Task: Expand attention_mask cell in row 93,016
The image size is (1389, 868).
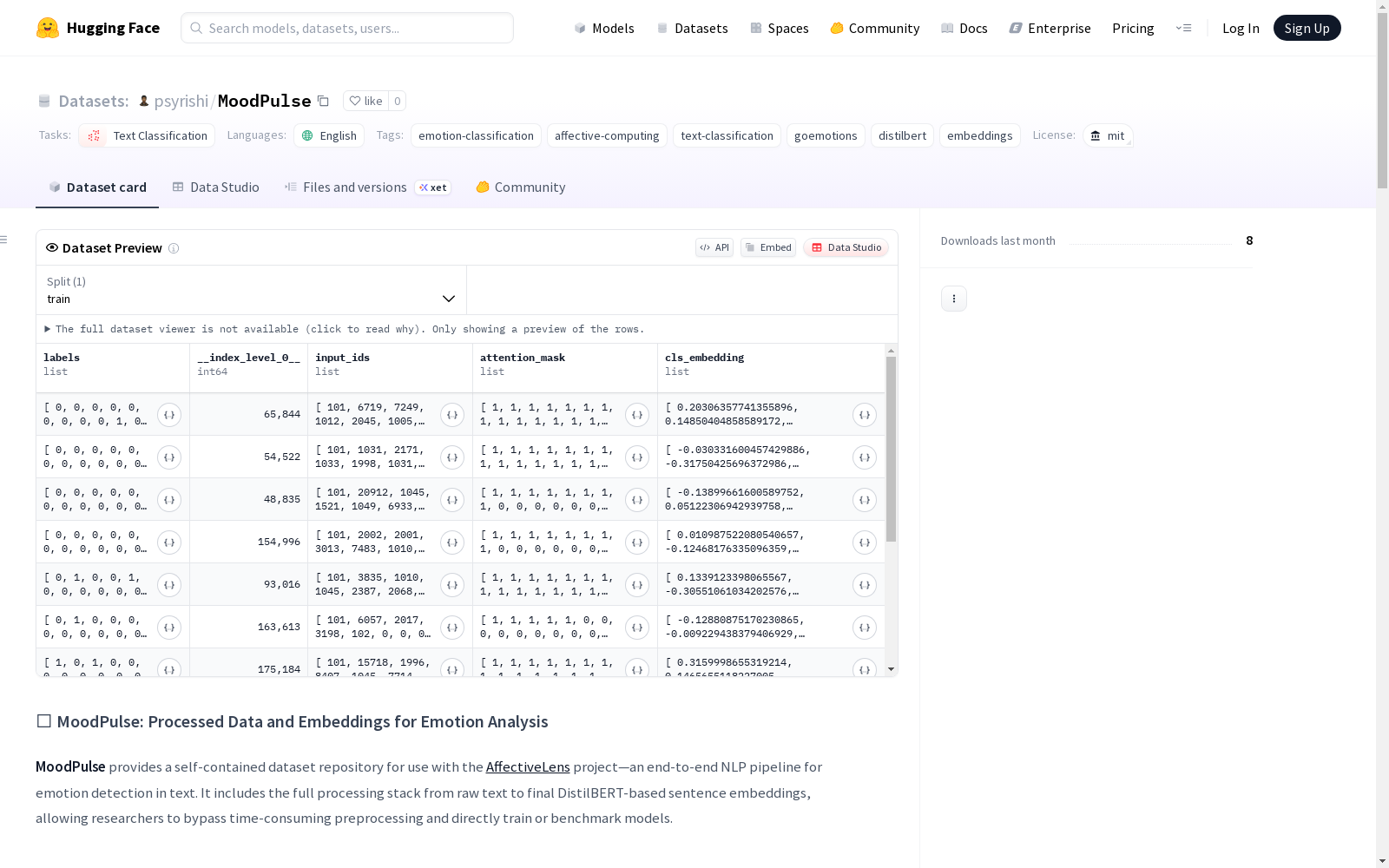Action: coord(637,585)
